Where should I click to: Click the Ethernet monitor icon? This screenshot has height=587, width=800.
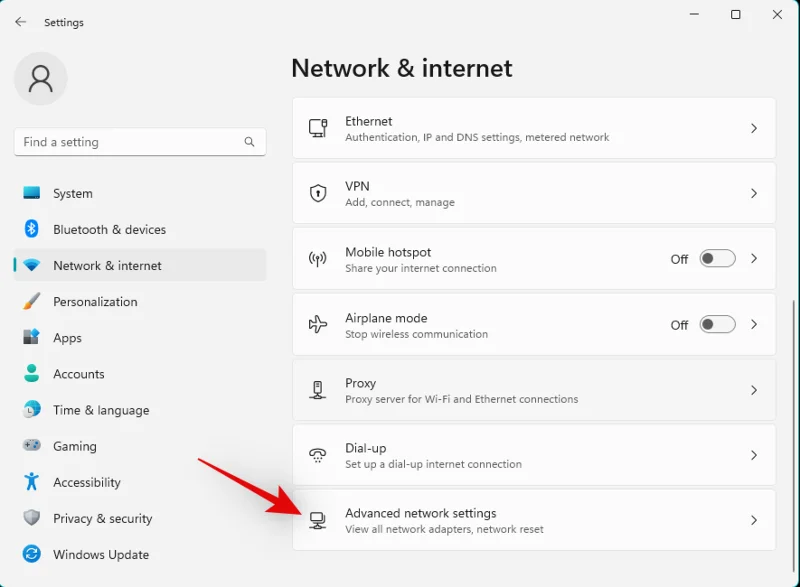tap(318, 128)
